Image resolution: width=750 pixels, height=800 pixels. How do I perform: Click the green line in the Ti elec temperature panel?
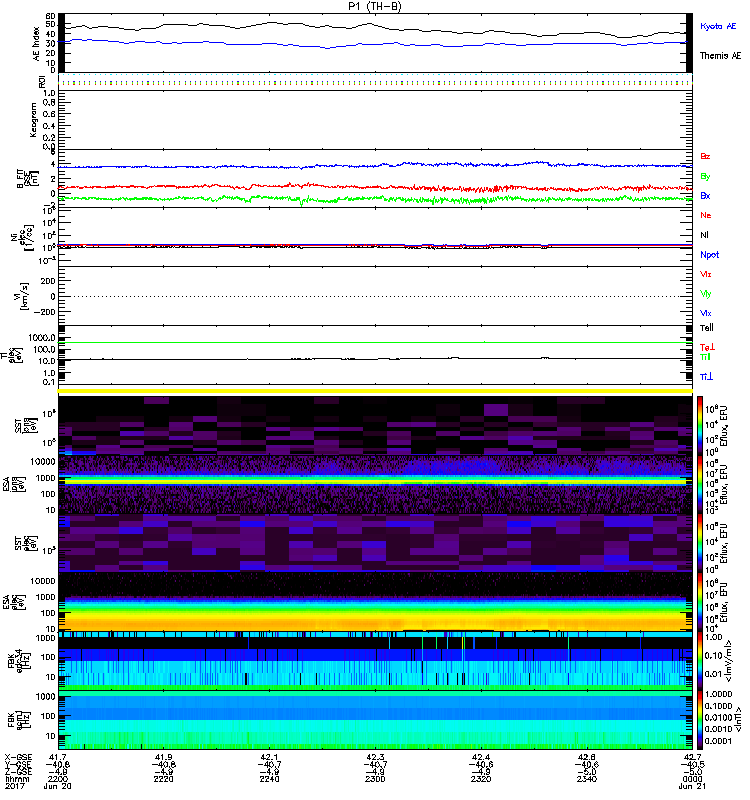(x=376, y=342)
